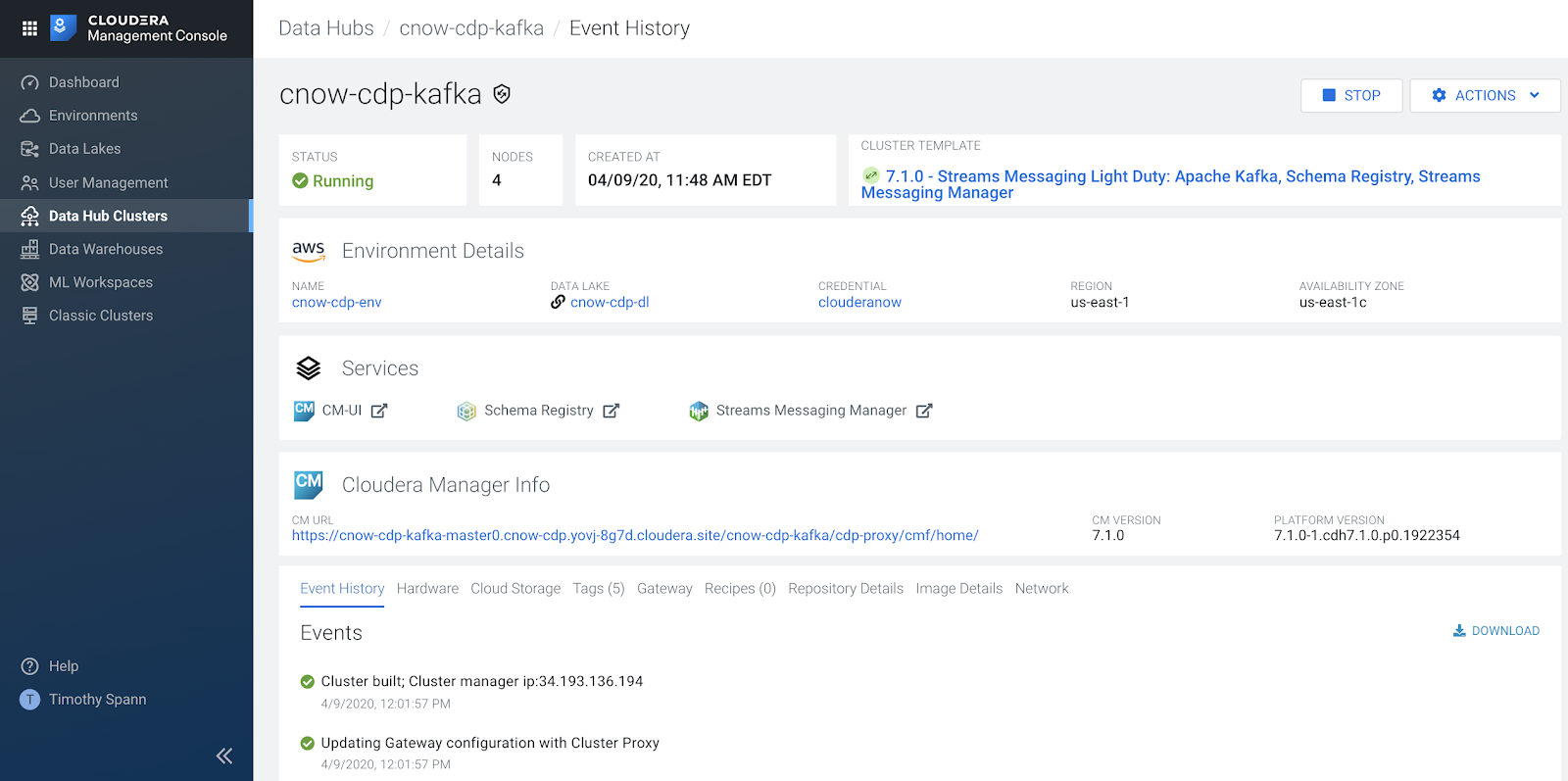The height and width of the screenshot is (781, 1568).
Task: Open the Streams Messaging Manager service link
Action: click(811, 411)
